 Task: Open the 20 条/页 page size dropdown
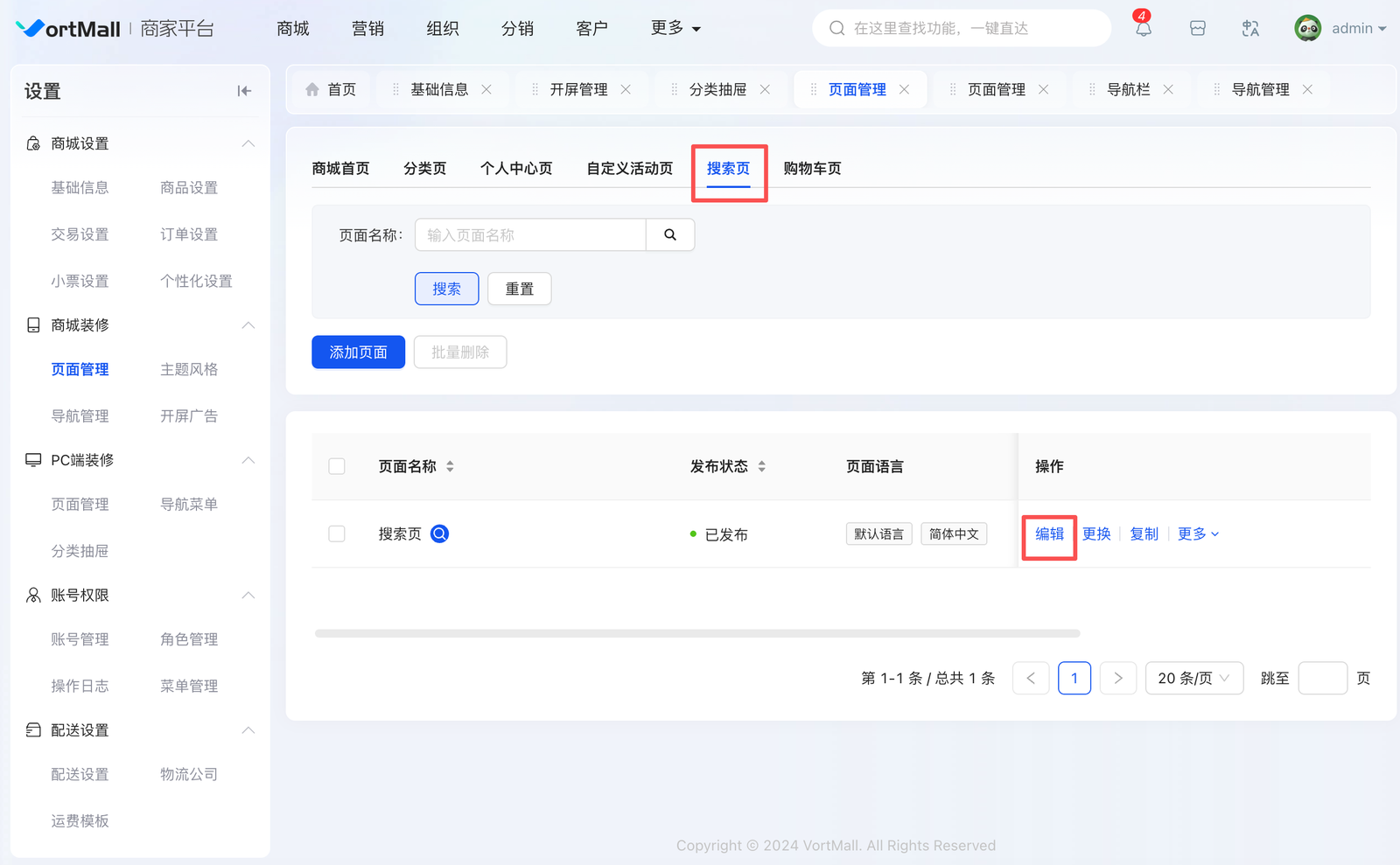(1193, 678)
